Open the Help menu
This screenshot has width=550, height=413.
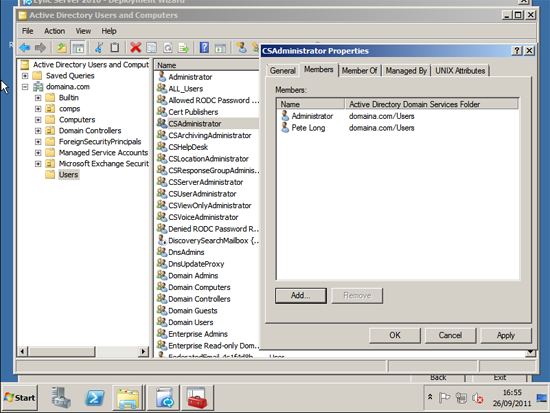pyautogui.click(x=109, y=31)
